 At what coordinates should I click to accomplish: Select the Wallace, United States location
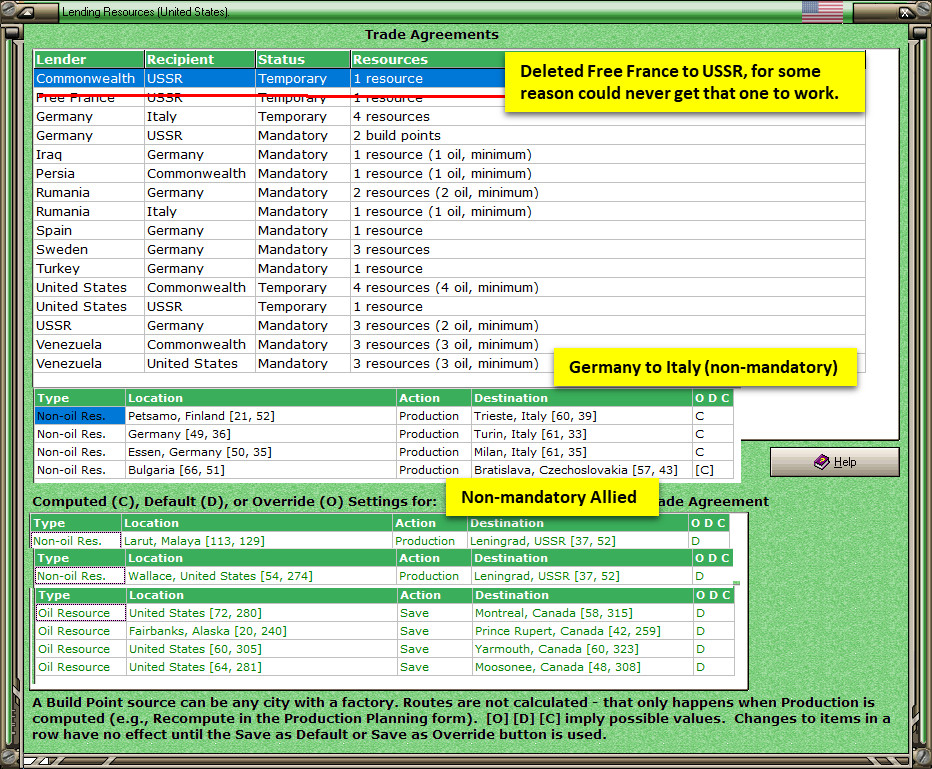pos(261,576)
